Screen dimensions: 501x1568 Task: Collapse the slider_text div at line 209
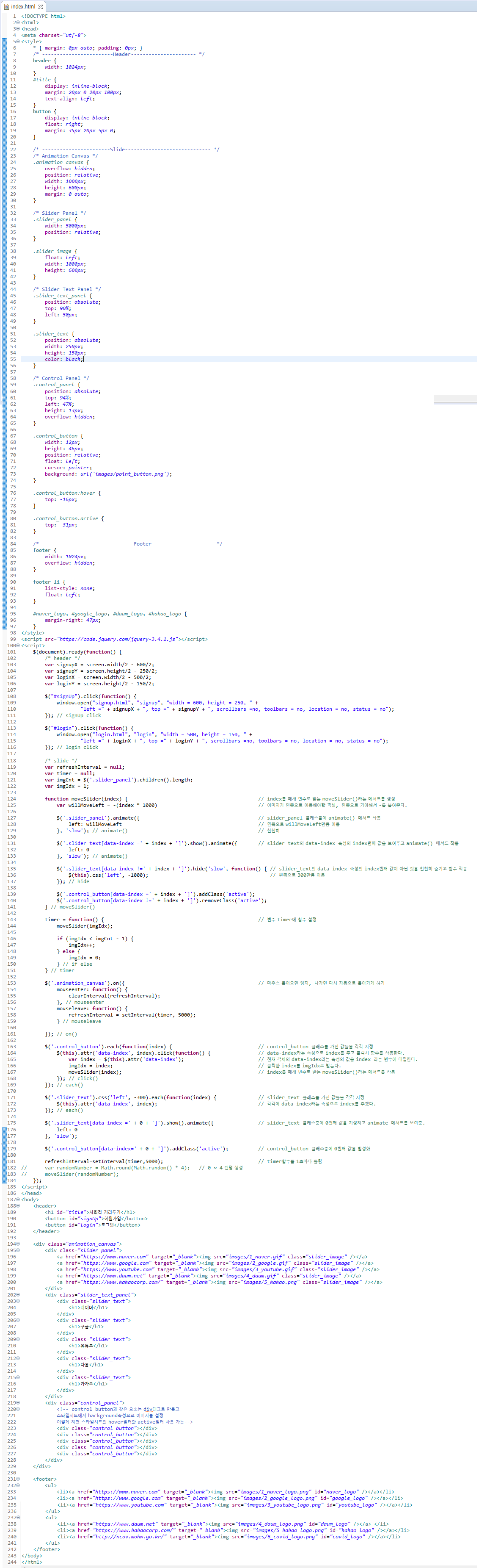point(18,1339)
